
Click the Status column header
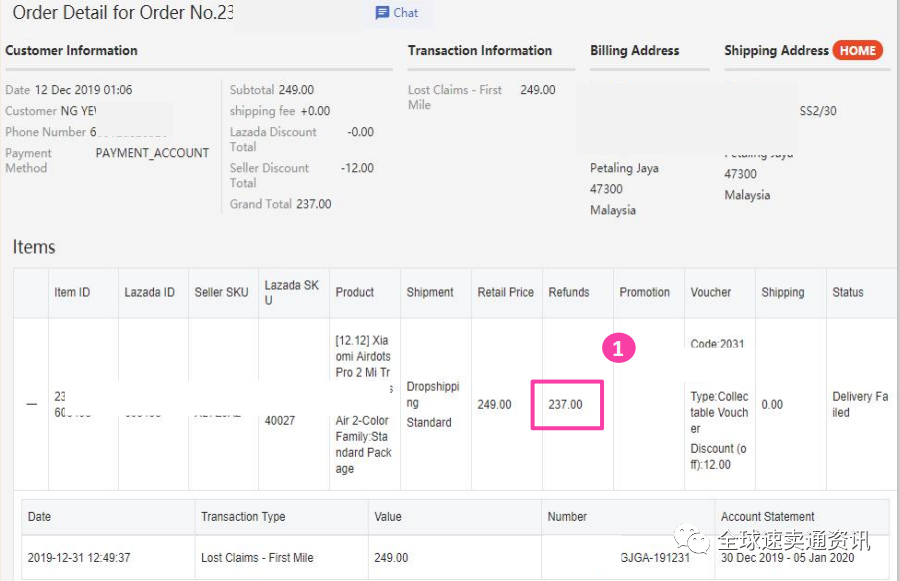[847, 292]
